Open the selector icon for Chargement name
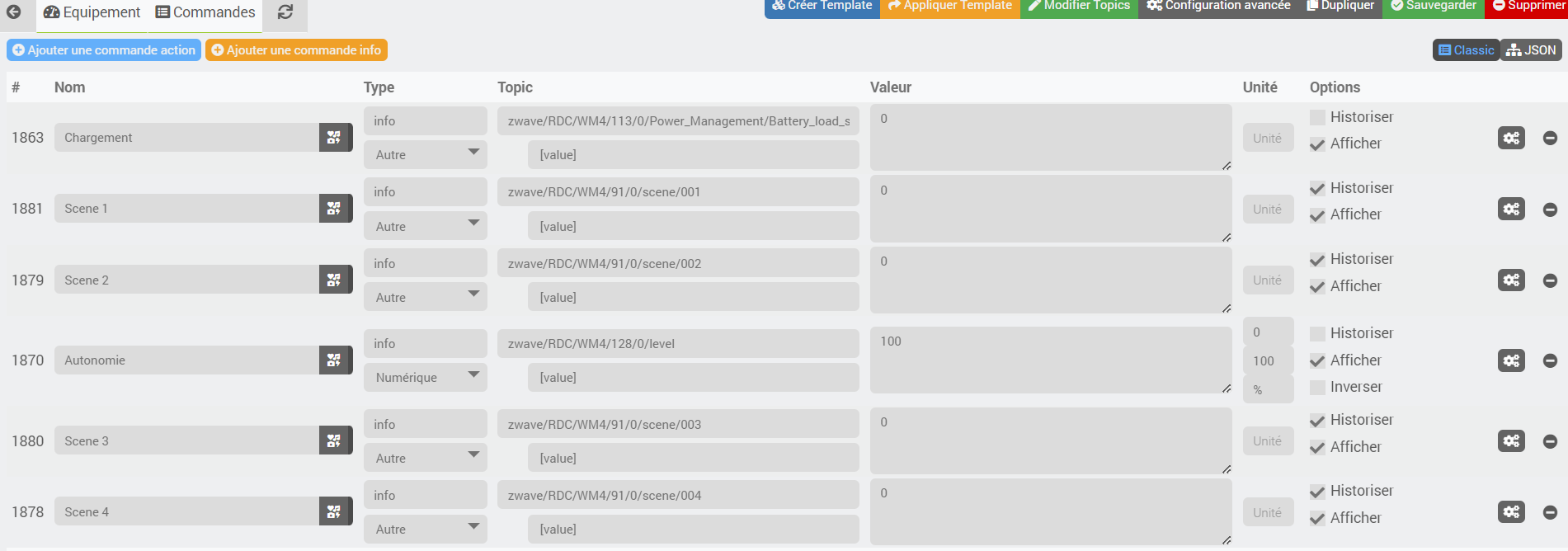The image size is (1568, 551). pos(334,138)
